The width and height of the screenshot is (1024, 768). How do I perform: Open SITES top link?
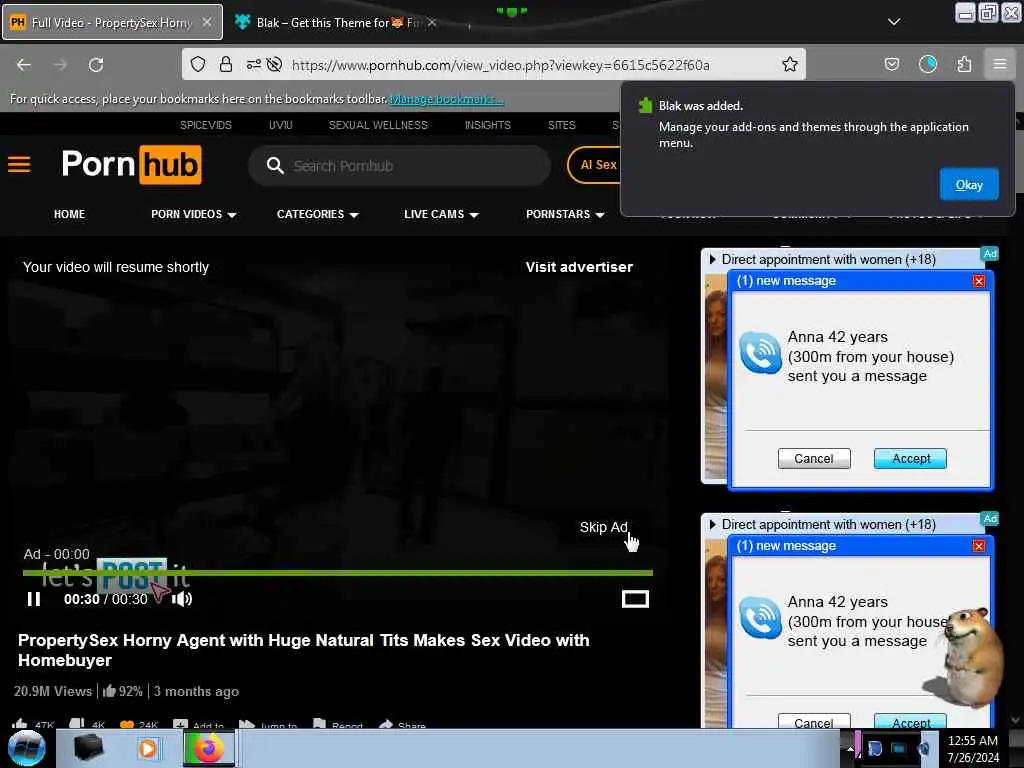[562, 125]
